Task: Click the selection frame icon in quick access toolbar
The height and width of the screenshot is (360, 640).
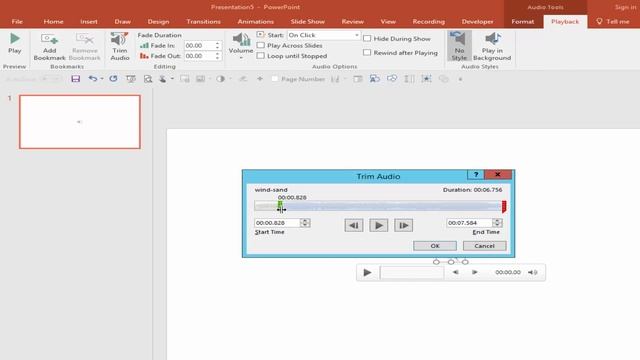Action: [x=427, y=79]
